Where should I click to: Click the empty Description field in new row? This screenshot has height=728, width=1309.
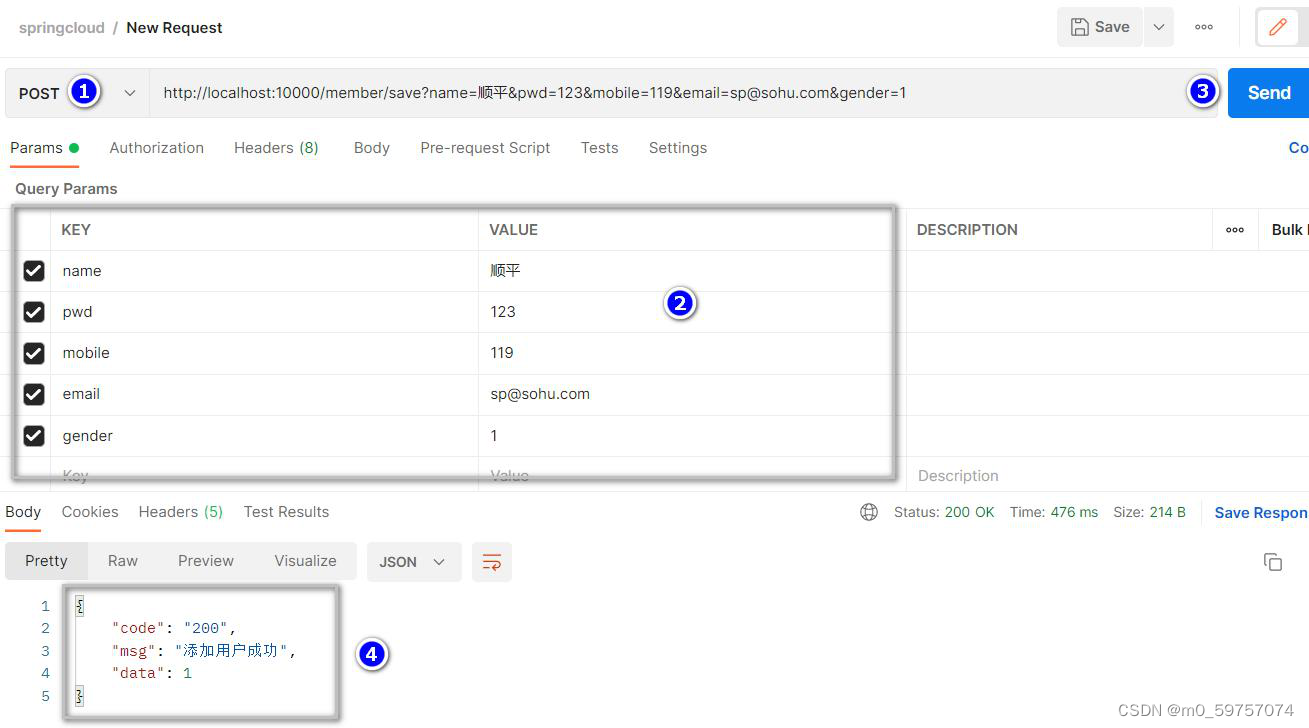coord(1107,475)
